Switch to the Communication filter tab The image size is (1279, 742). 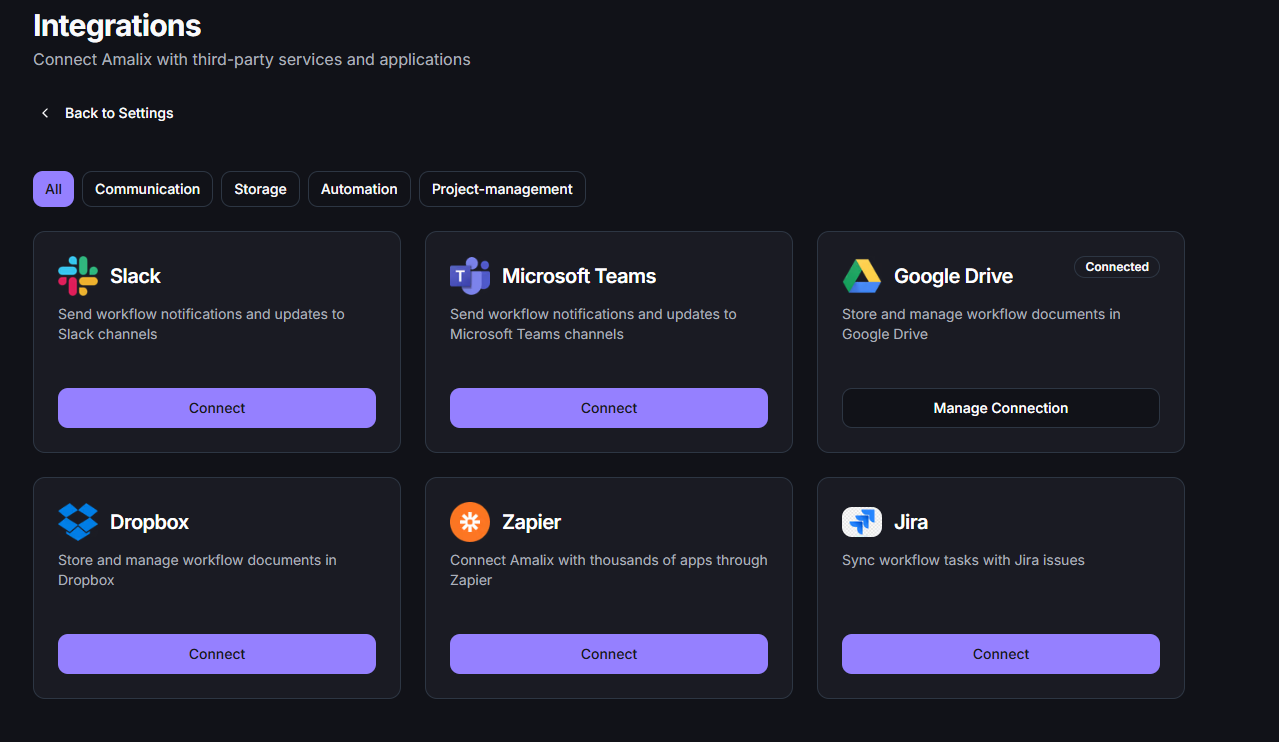(x=147, y=189)
